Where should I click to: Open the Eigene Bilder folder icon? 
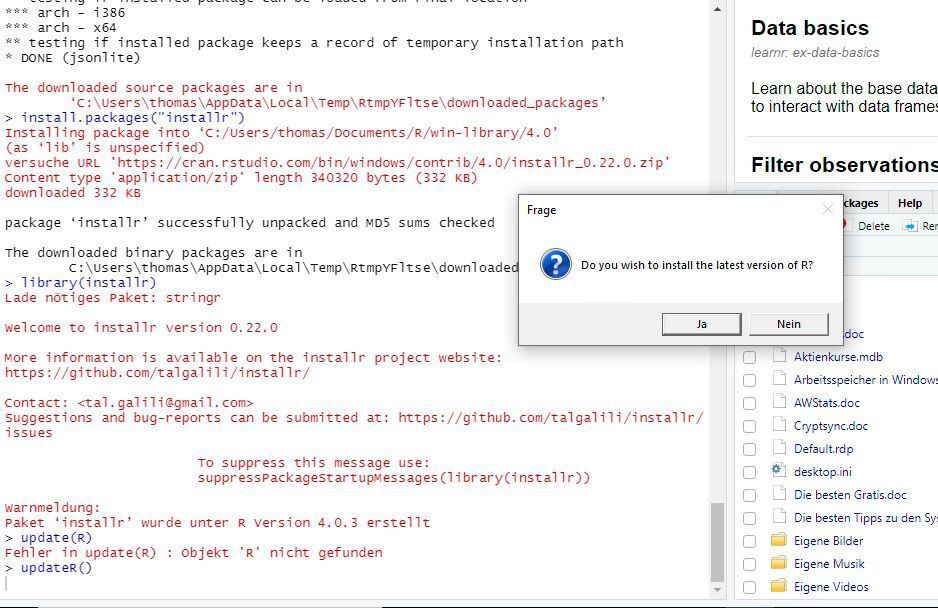(779, 540)
